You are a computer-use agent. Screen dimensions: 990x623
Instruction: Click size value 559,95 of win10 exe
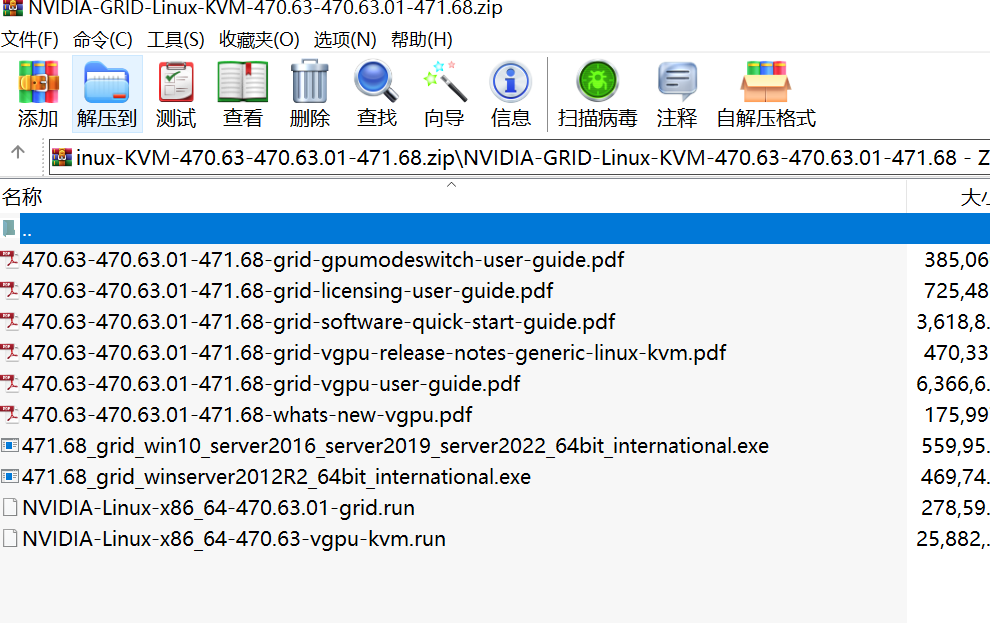pyautogui.click(x=955, y=446)
